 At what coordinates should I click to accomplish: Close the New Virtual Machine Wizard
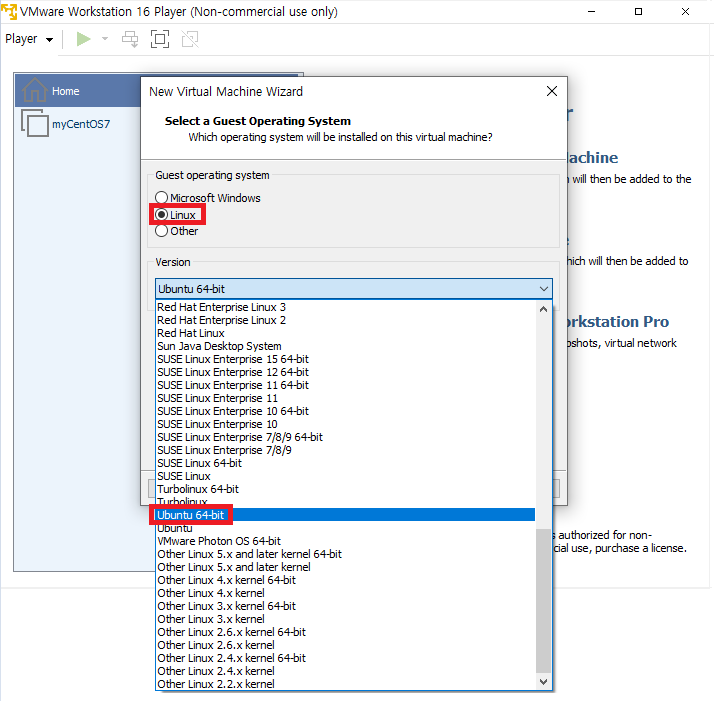552,91
